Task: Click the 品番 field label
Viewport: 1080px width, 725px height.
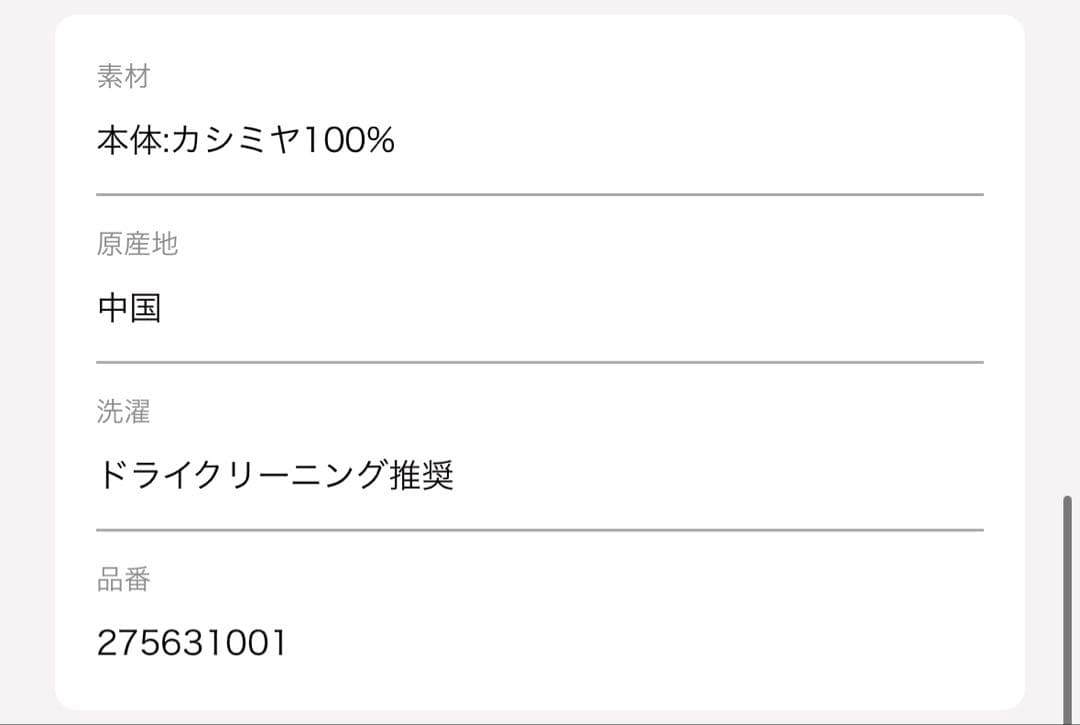Action: (123, 579)
